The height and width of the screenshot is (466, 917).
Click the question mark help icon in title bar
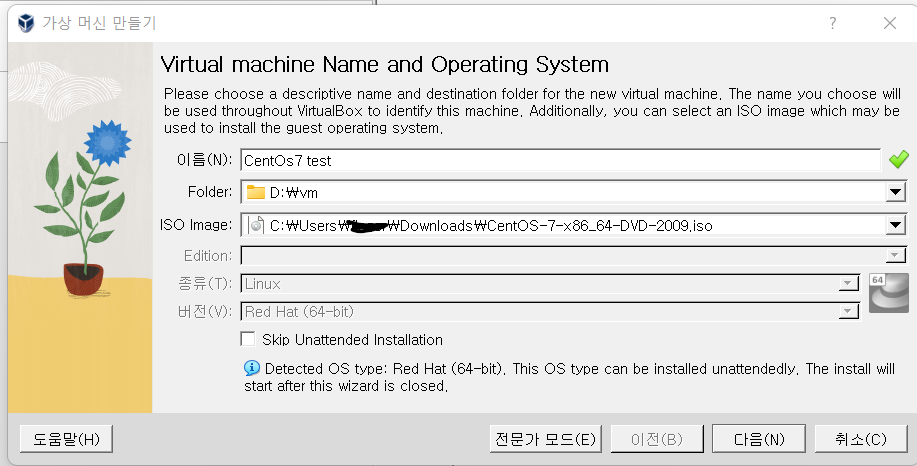point(832,23)
